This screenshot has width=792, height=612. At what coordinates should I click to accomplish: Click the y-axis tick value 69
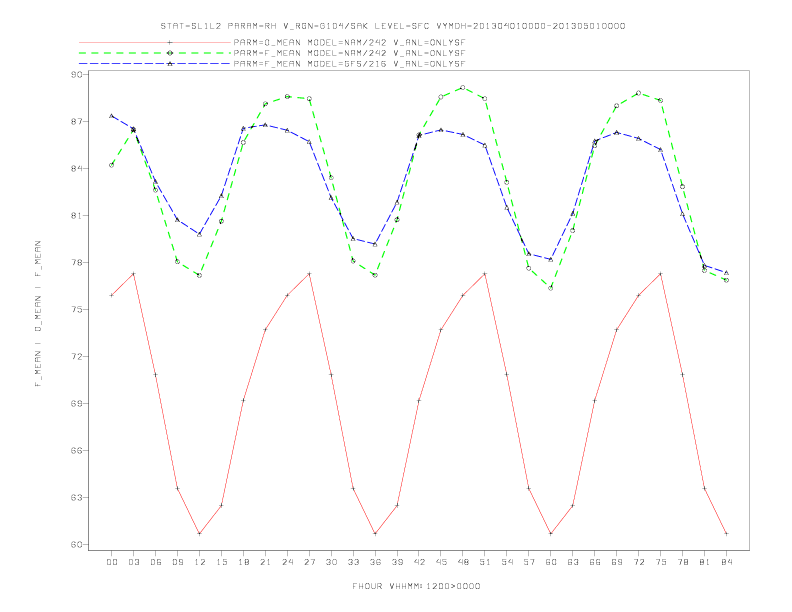tap(77, 403)
